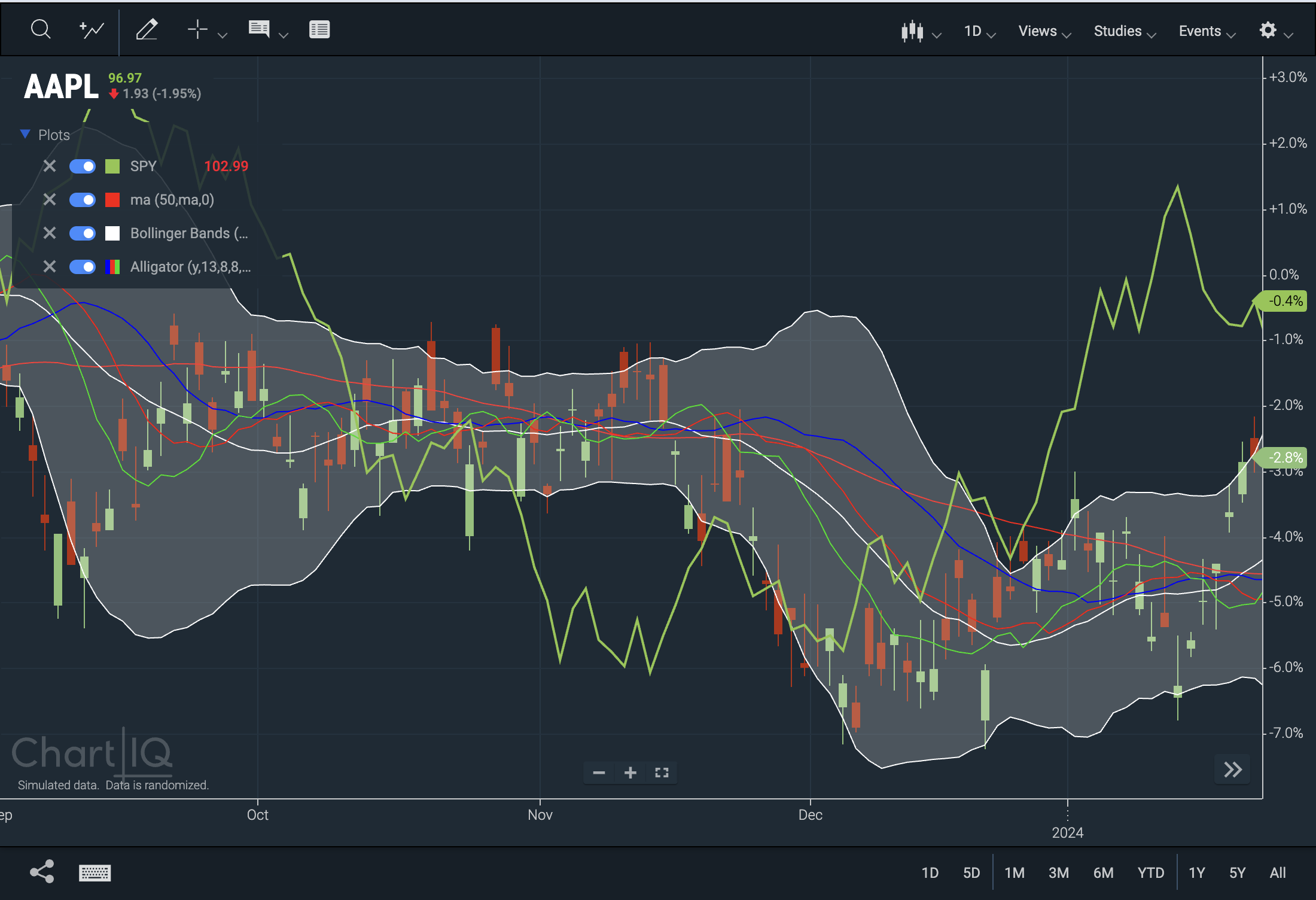Click the ma (50,ma,0) legend label
1316x900 pixels.
172,200
